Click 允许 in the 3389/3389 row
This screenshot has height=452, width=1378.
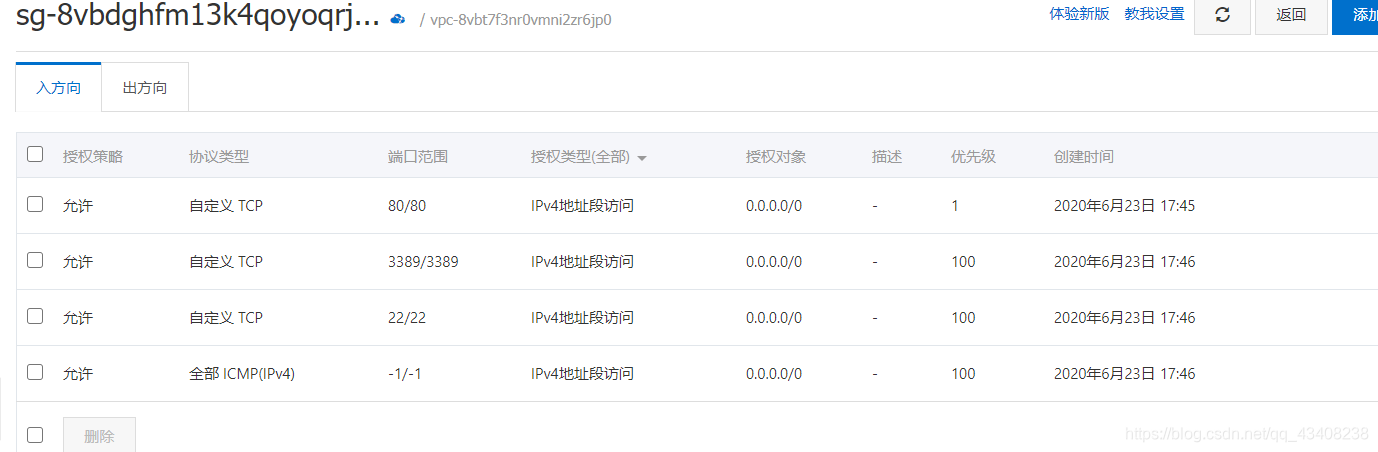coord(78,262)
